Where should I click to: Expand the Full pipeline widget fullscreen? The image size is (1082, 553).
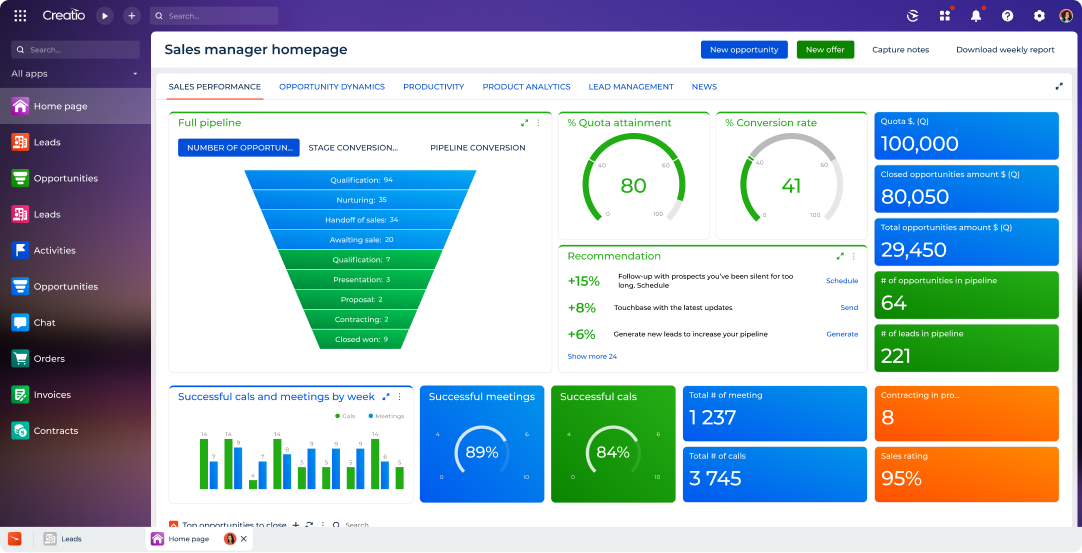pyautogui.click(x=525, y=123)
